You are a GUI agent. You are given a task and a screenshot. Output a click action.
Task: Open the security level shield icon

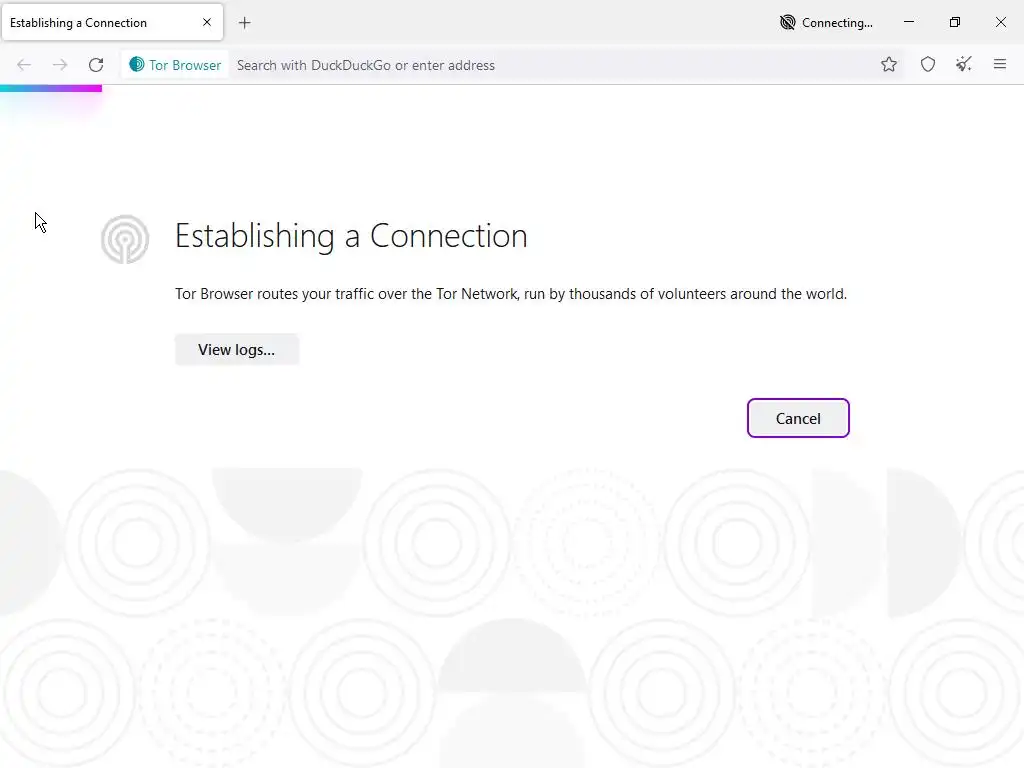tap(928, 64)
